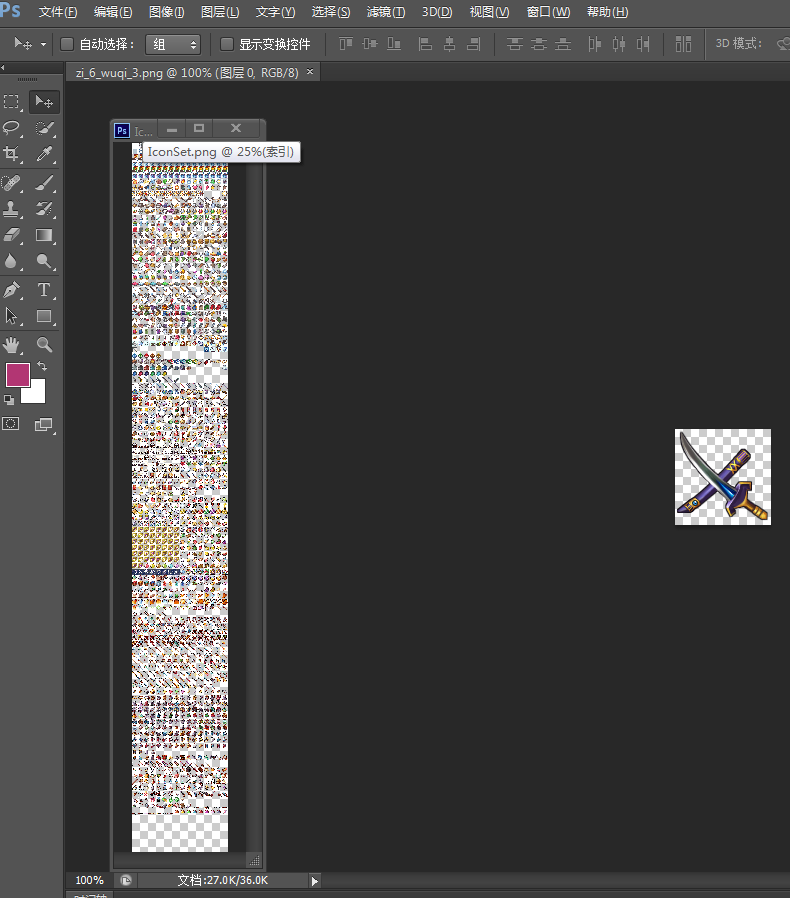Click distribute top edges icon
This screenshot has height=898, width=790.
[x=515, y=44]
